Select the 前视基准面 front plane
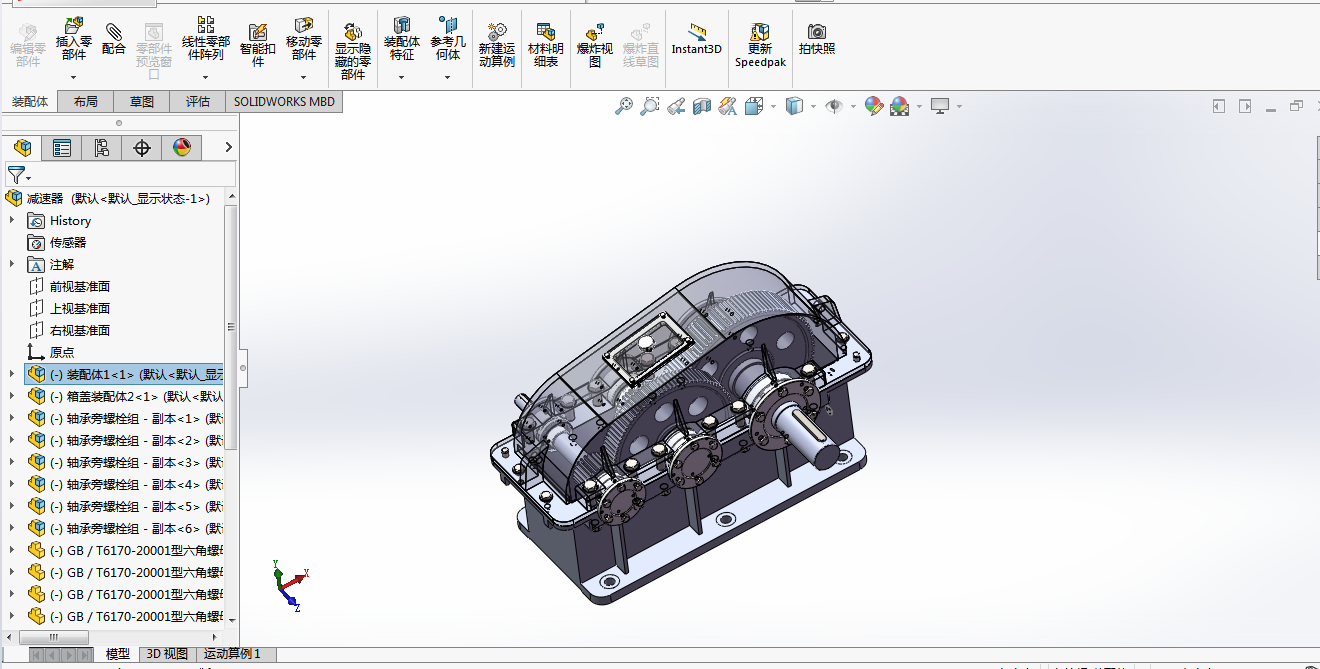Image resolution: width=1320 pixels, height=669 pixels. tap(80, 286)
